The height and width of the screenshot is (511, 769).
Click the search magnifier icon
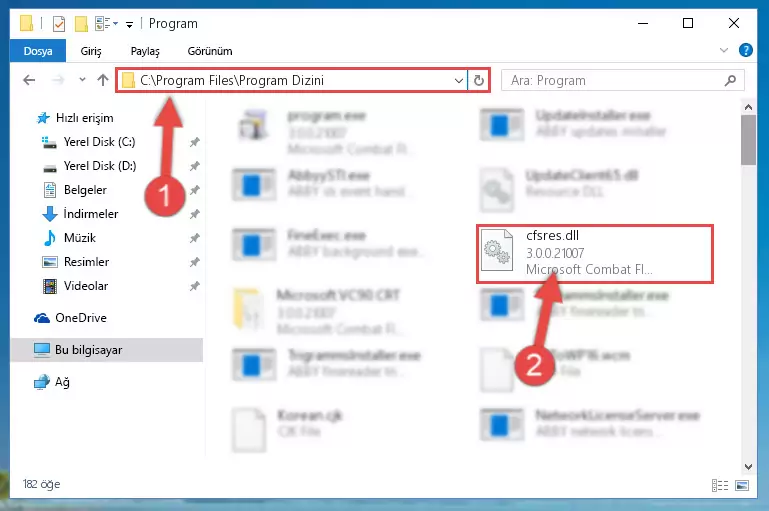coord(730,80)
